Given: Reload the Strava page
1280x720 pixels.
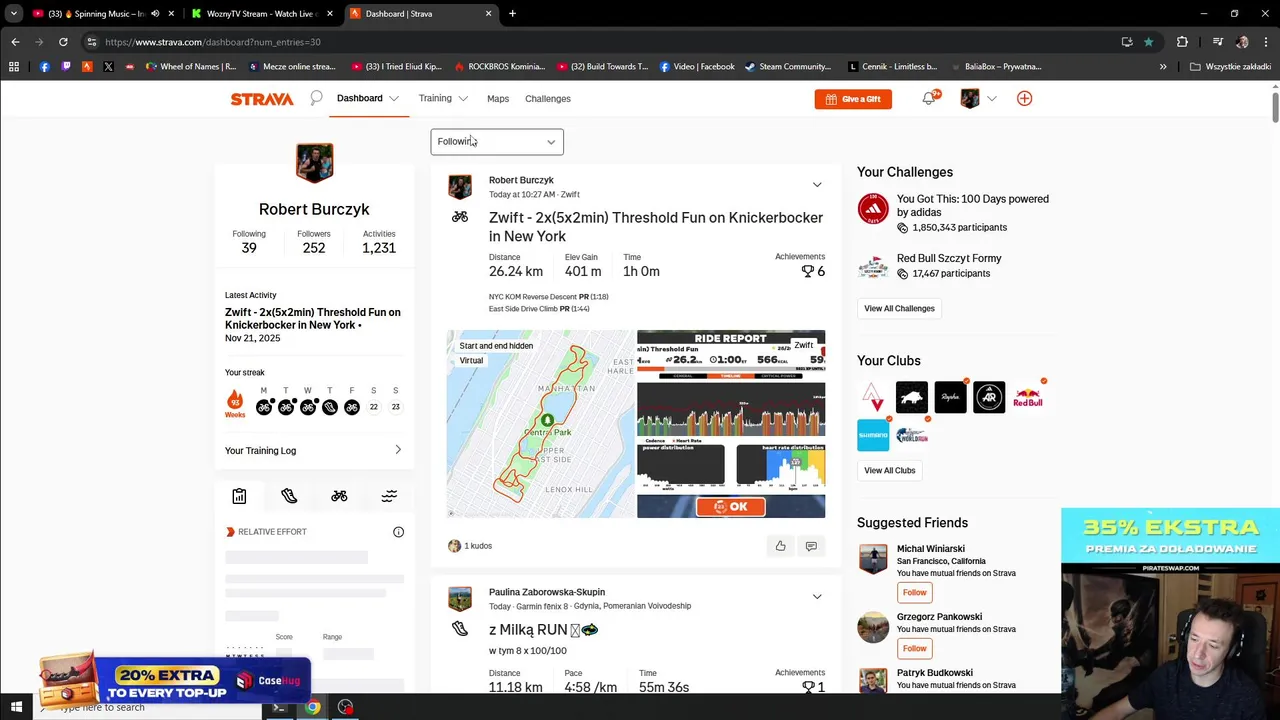Looking at the screenshot, I should tap(63, 42).
